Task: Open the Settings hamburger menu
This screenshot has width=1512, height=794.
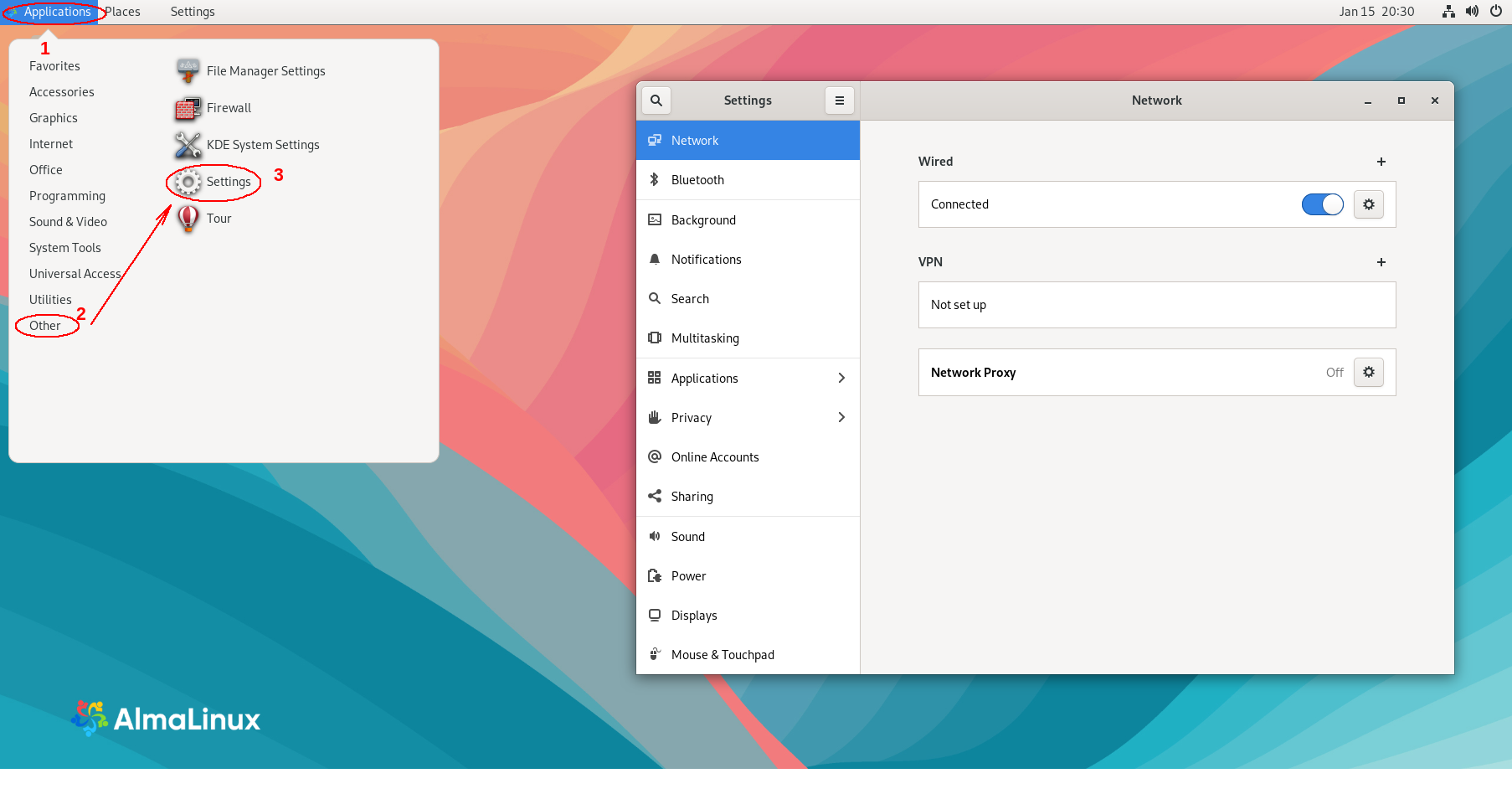Action: click(839, 101)
